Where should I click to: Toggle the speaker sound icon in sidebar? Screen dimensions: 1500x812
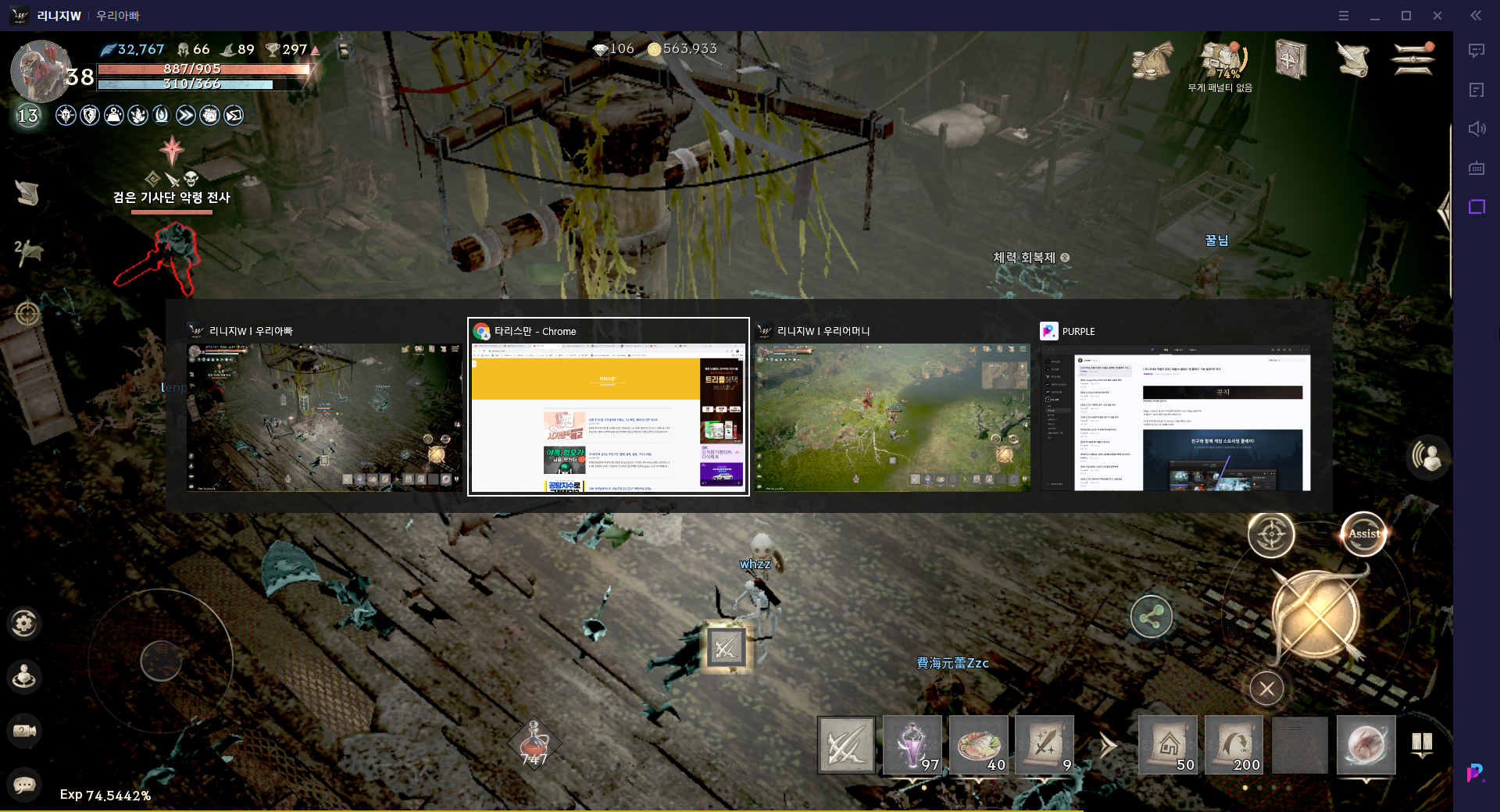click(1477, 129)
